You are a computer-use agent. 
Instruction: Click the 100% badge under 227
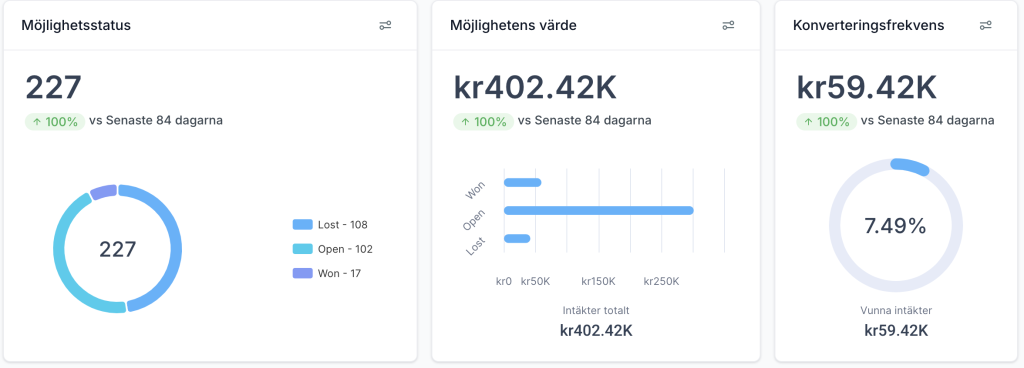point(55,121)
